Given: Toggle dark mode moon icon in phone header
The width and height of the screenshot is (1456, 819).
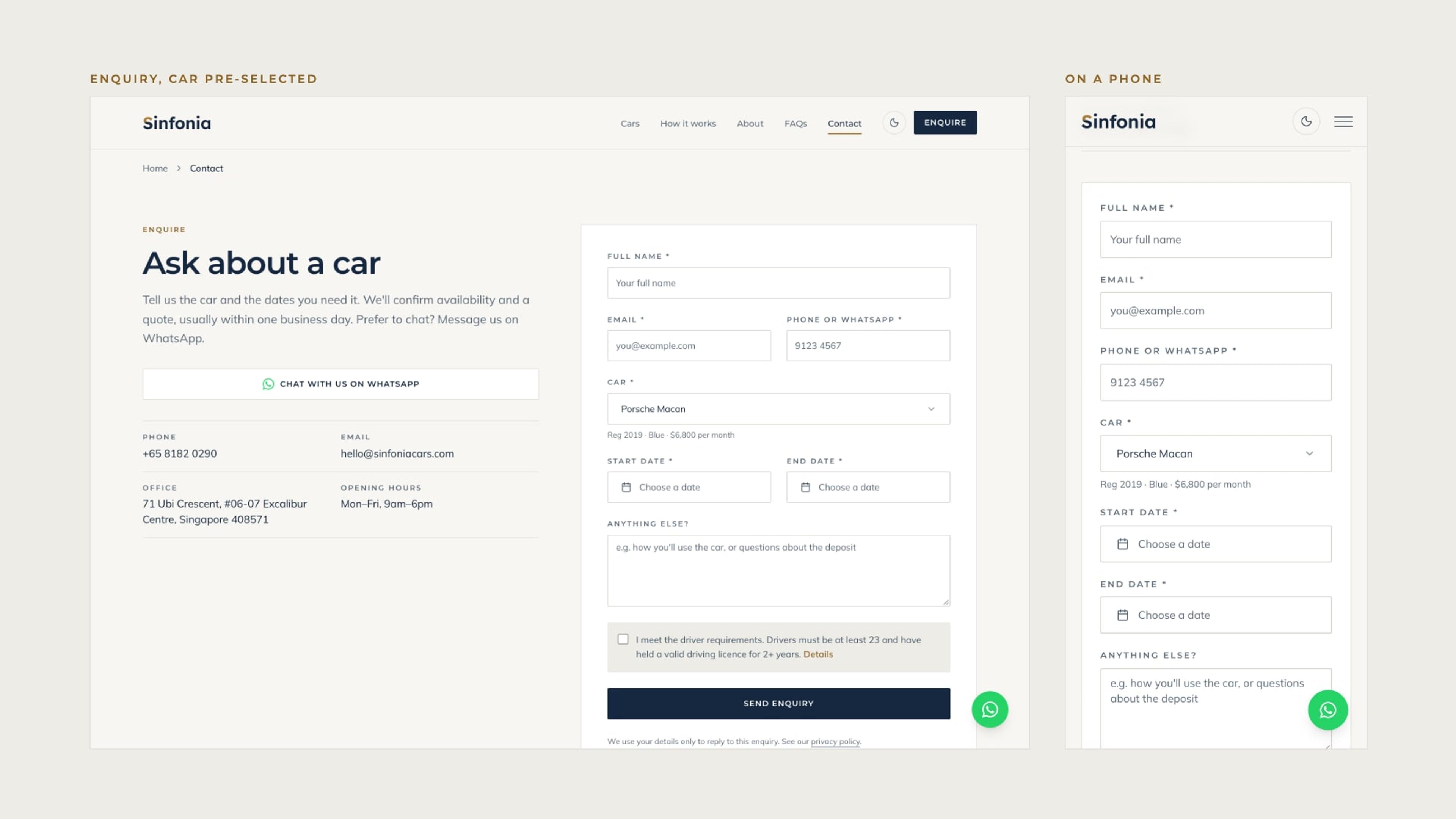Looking at the screenshot, I should (1306, 121).
